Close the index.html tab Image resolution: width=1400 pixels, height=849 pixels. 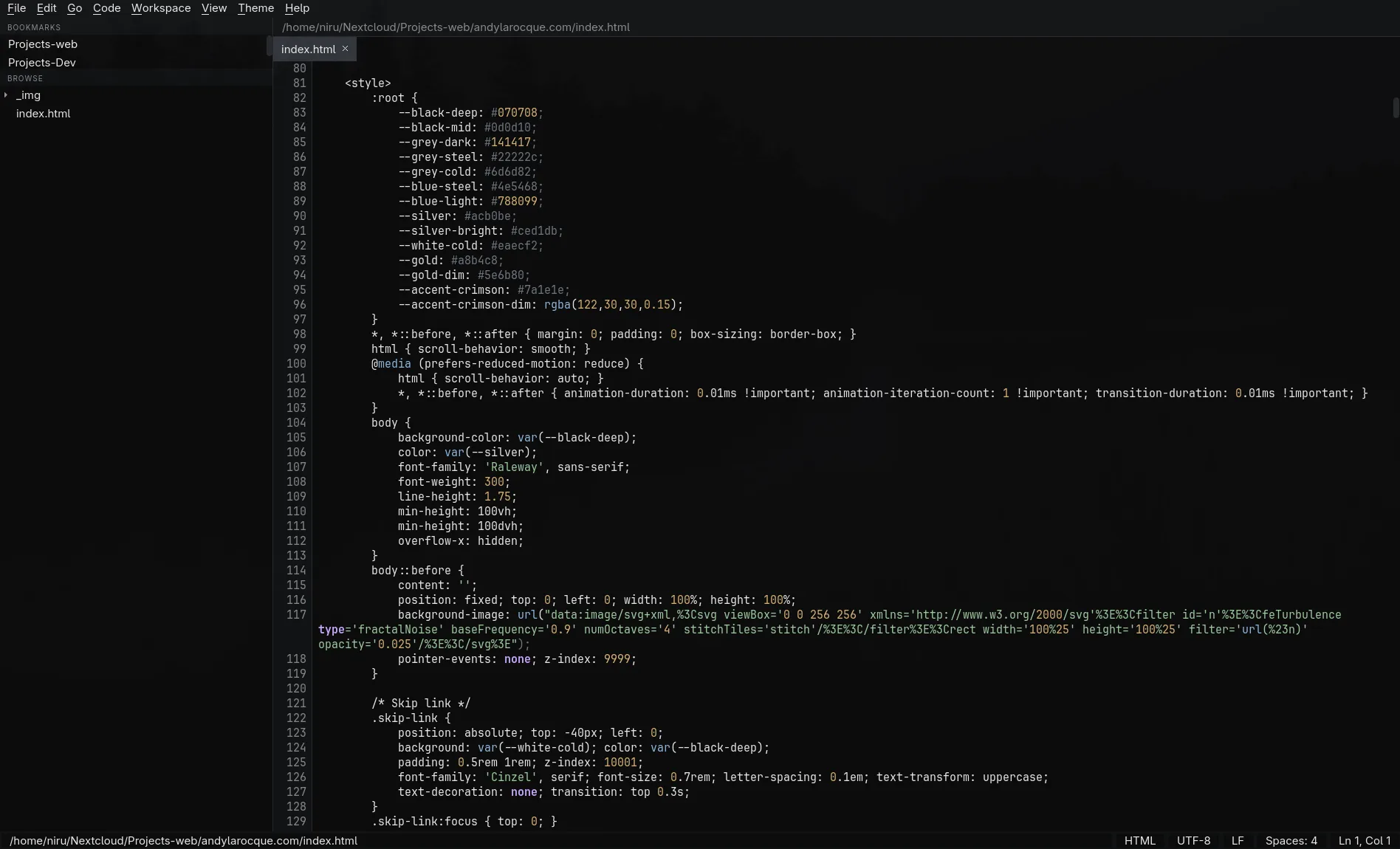(345, 49)
